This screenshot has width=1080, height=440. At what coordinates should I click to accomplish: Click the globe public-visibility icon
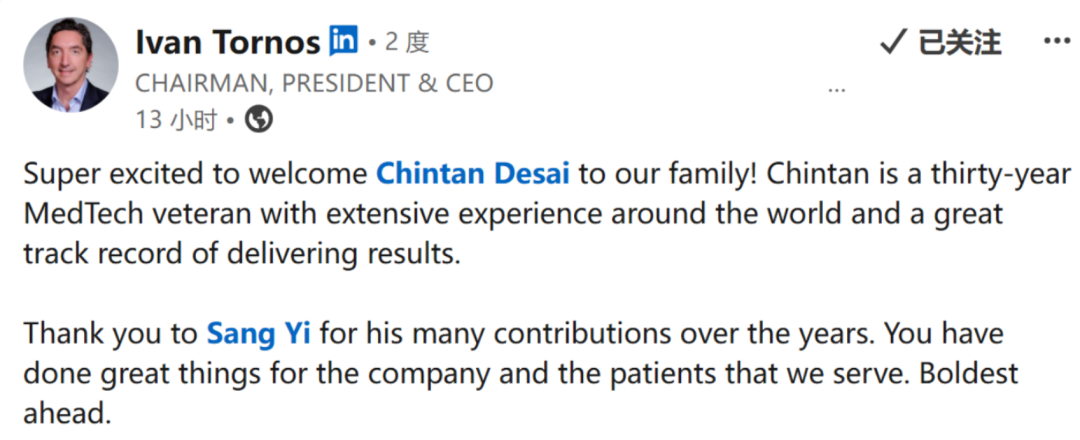pyautogui.click(x=259, y=120)
